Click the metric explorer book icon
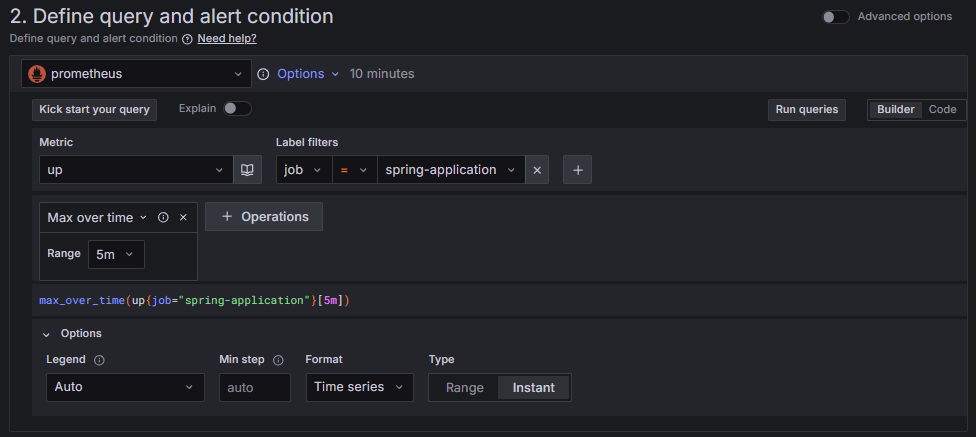The image size is (976, 437). 247,170
